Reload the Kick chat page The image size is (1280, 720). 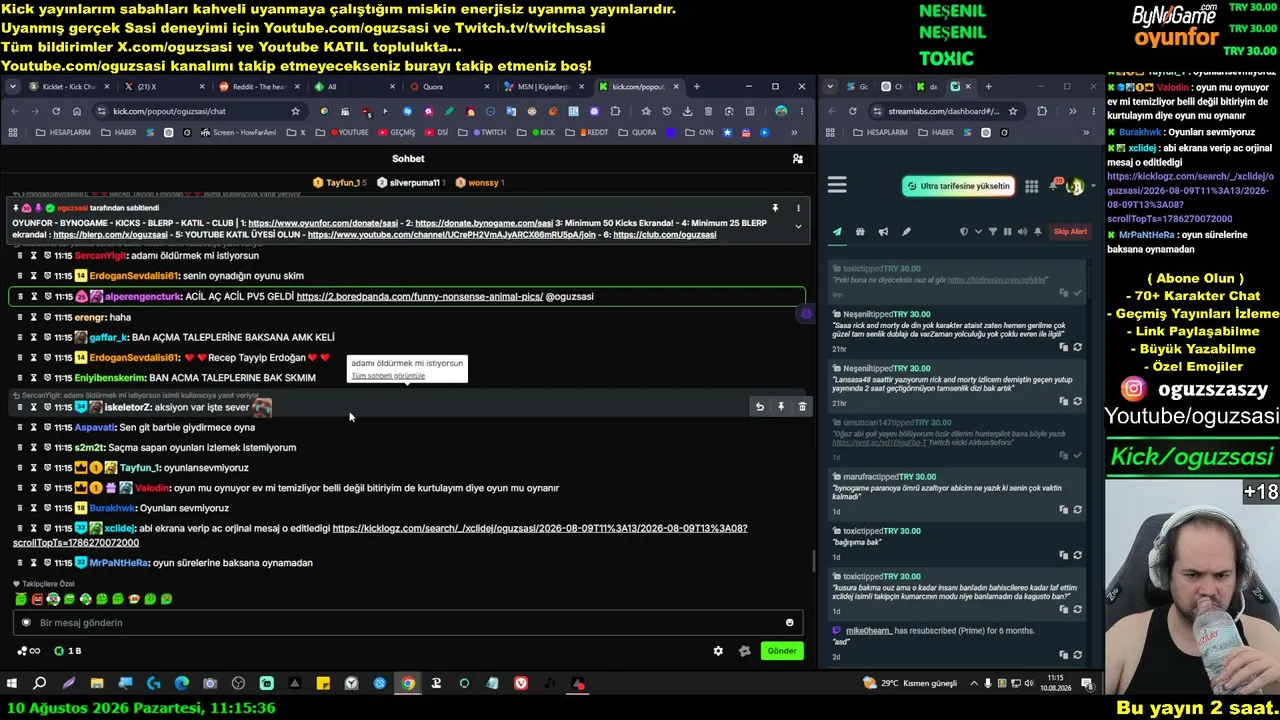(56, 111)
